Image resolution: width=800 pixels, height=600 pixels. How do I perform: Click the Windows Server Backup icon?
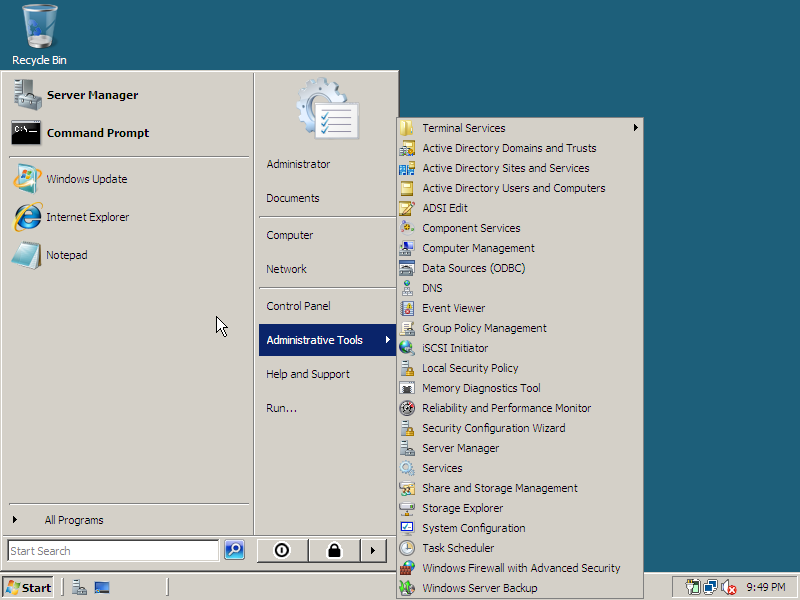[x=407, y=588]
